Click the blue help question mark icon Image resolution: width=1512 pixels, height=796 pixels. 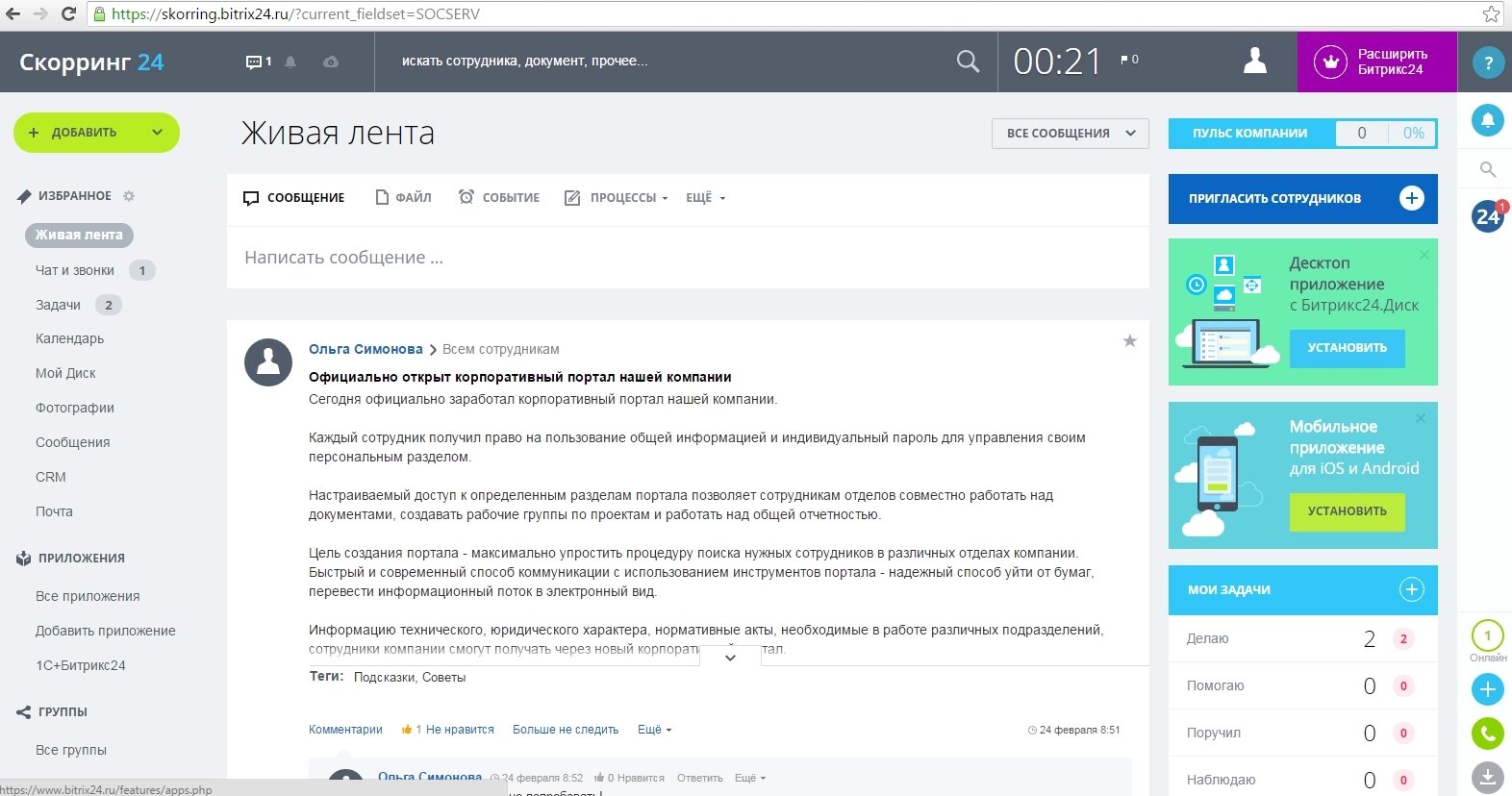click(1488, 63)
